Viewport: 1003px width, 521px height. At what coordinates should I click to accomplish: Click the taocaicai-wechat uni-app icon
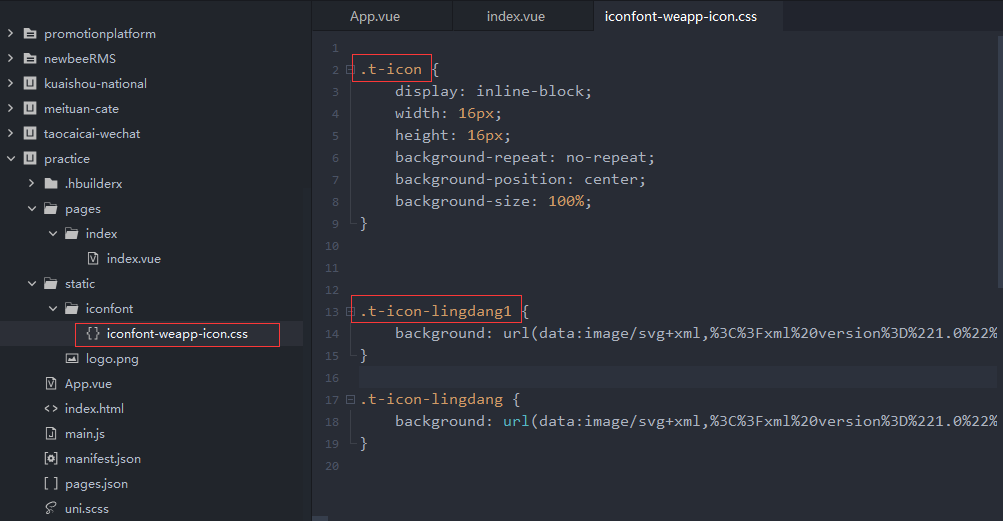pos(30,133)
